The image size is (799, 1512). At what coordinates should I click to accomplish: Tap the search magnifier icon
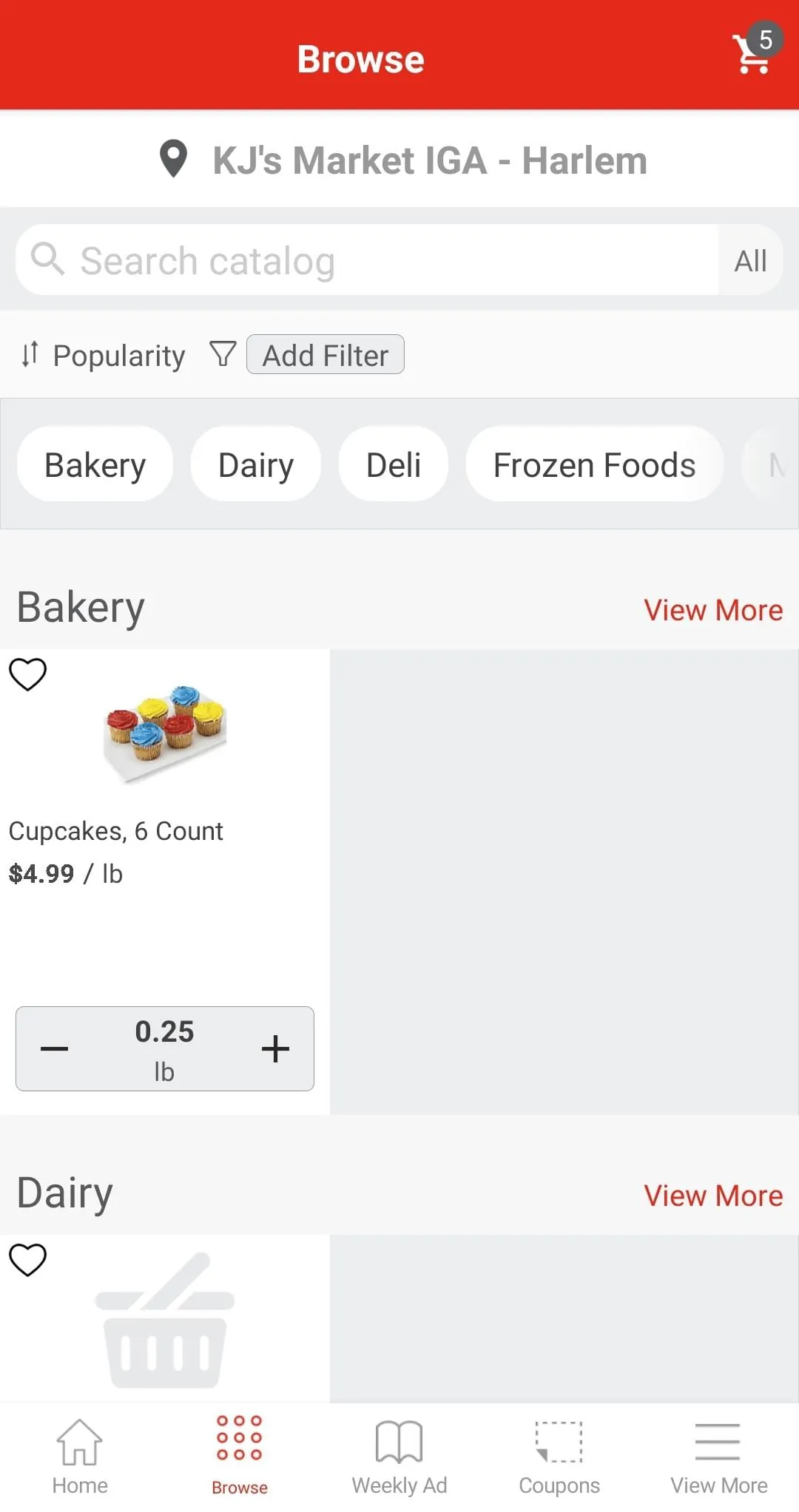(x=48, y=259)
